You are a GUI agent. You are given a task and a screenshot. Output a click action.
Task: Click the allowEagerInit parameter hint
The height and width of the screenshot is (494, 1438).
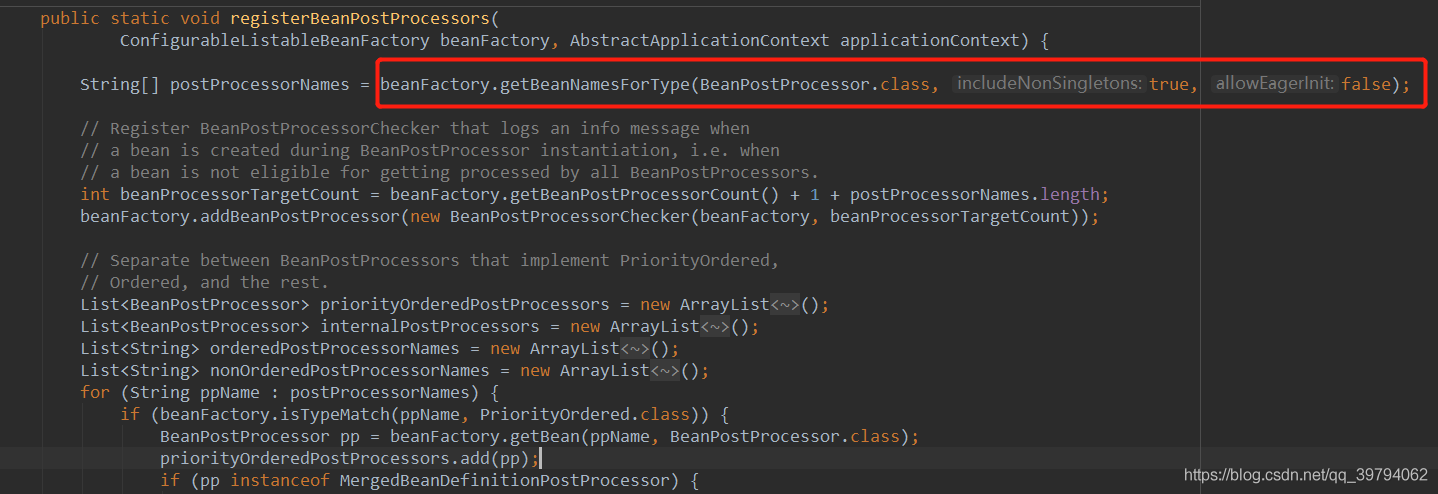coord(1274,84)
